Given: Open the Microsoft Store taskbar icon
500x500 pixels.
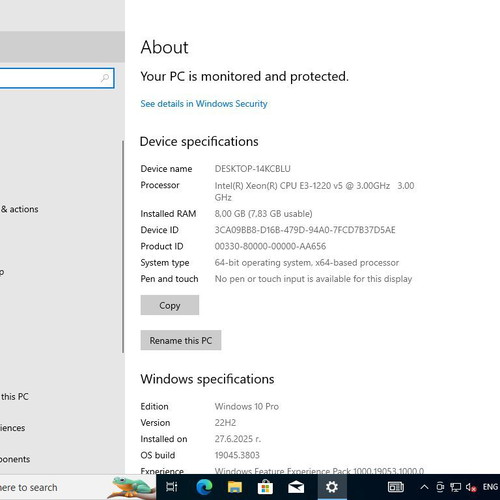Looking at the screenshot, I should pyautogui.click(x=265, y=487).
